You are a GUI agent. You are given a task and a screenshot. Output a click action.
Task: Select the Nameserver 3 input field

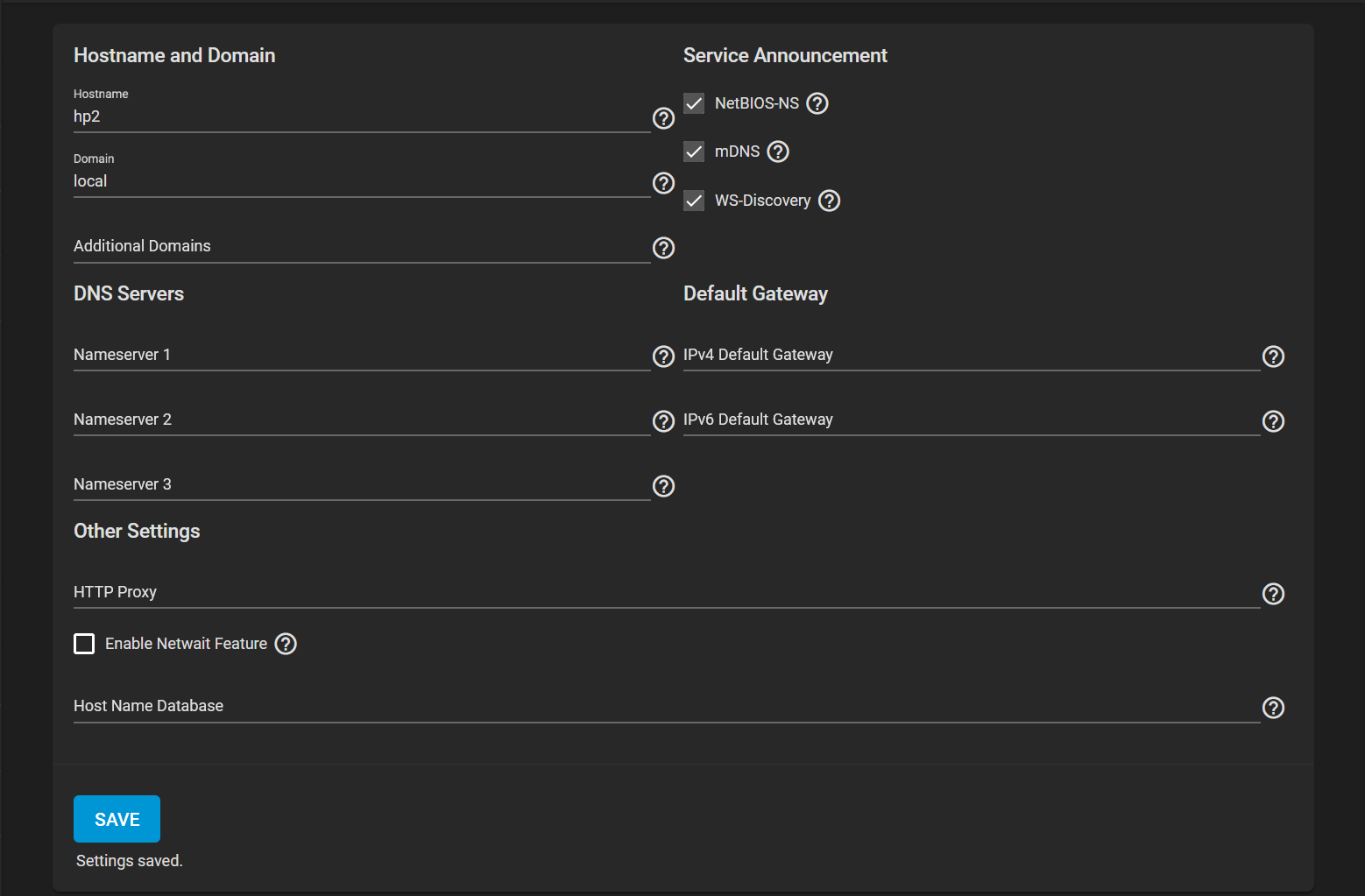point(362,484)
